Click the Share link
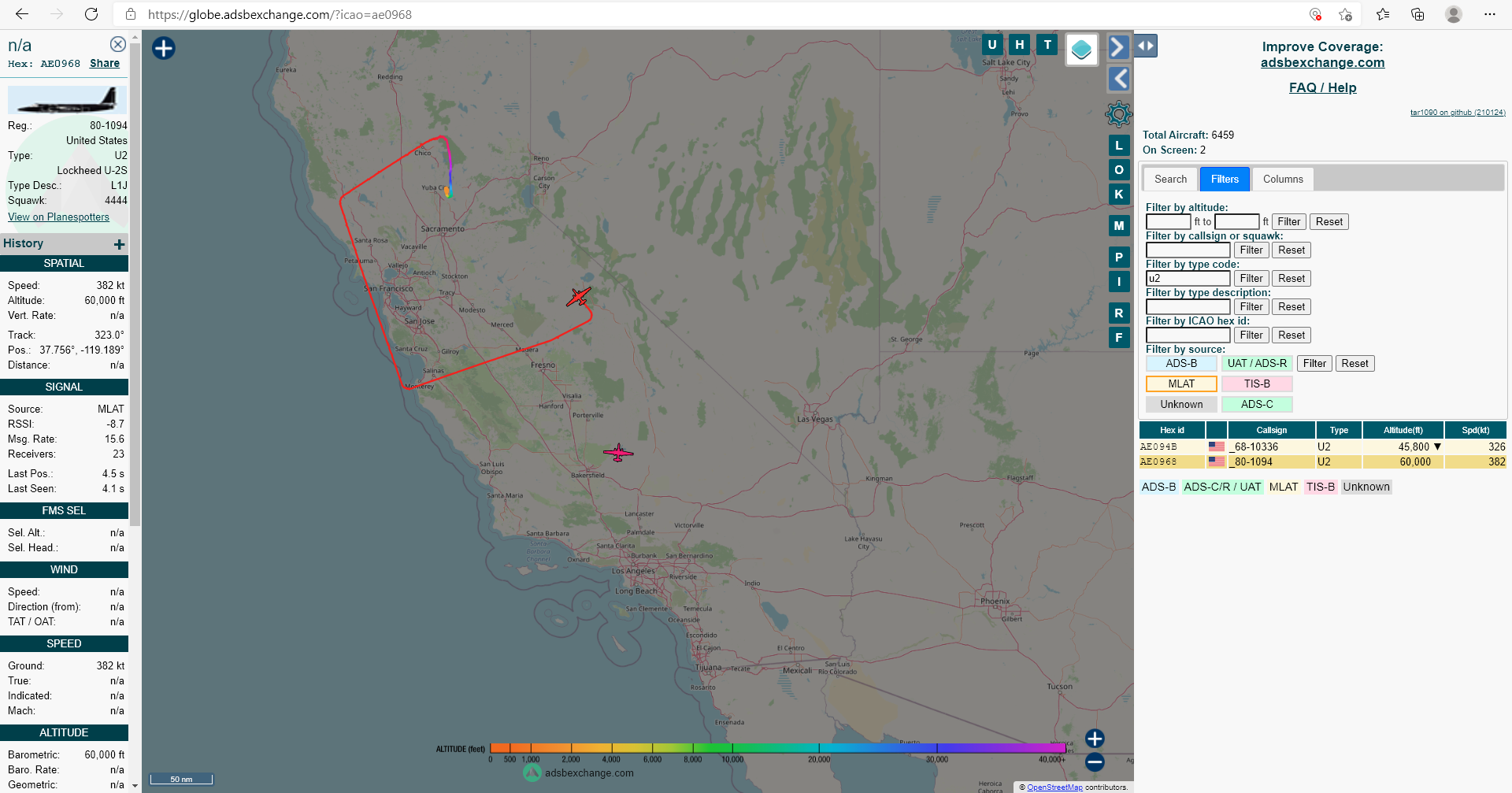1512x793 pixels. point(105,64)
